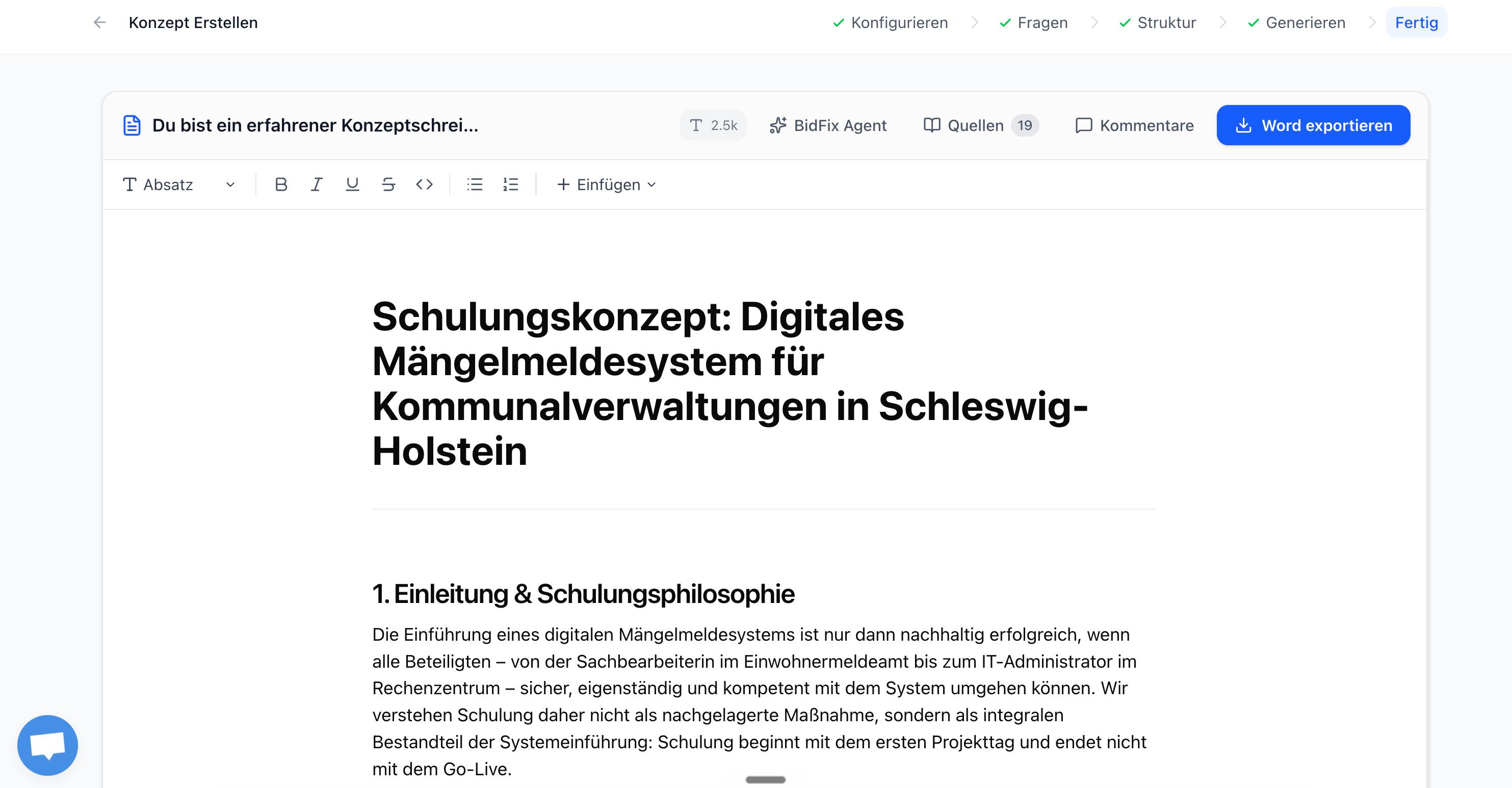Image resolution: width=1512 pixels, height=788 pixels.
Task: Insert a numbered list
Action: pos(510,184)
